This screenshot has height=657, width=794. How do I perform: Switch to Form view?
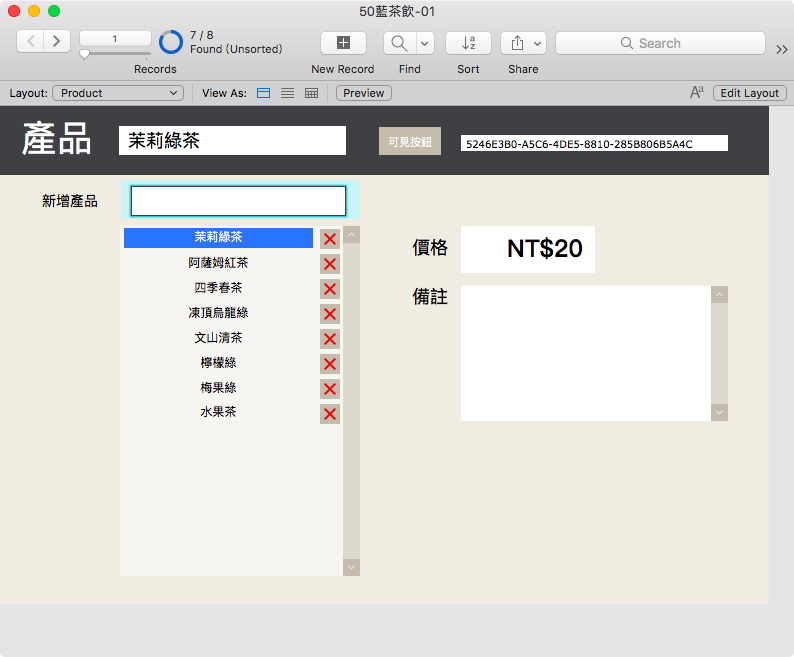[263, 93]
